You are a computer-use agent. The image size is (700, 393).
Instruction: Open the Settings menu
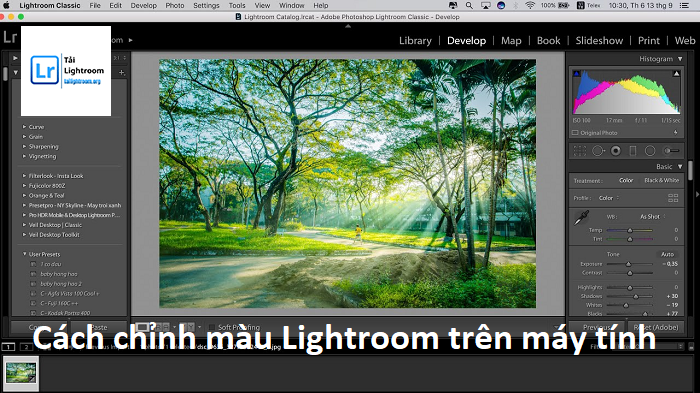(206, 5)
